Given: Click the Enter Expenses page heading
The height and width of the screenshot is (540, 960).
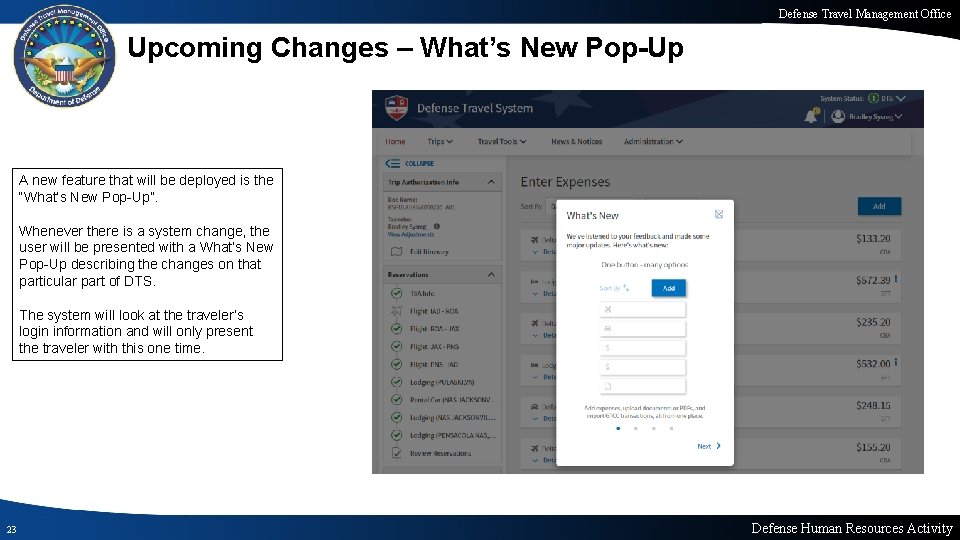Looking at the screenshot, I should pyautogui.click(x=565, y=182).
